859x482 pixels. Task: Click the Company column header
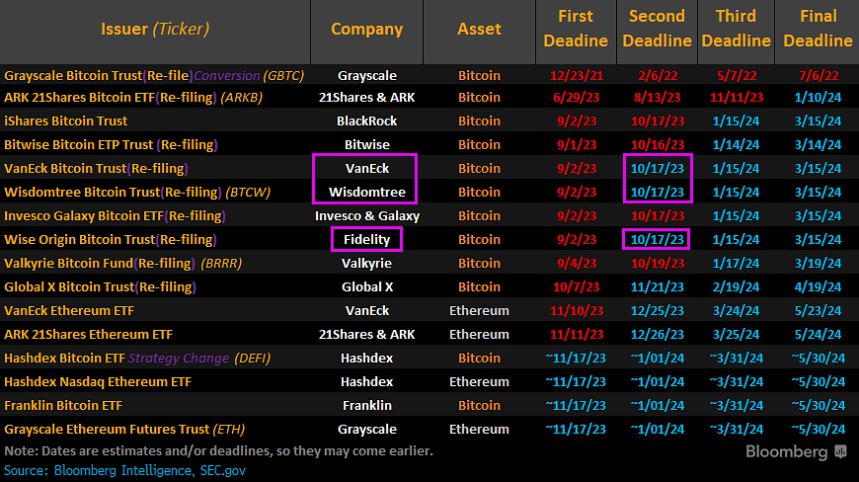click(366, 29)
